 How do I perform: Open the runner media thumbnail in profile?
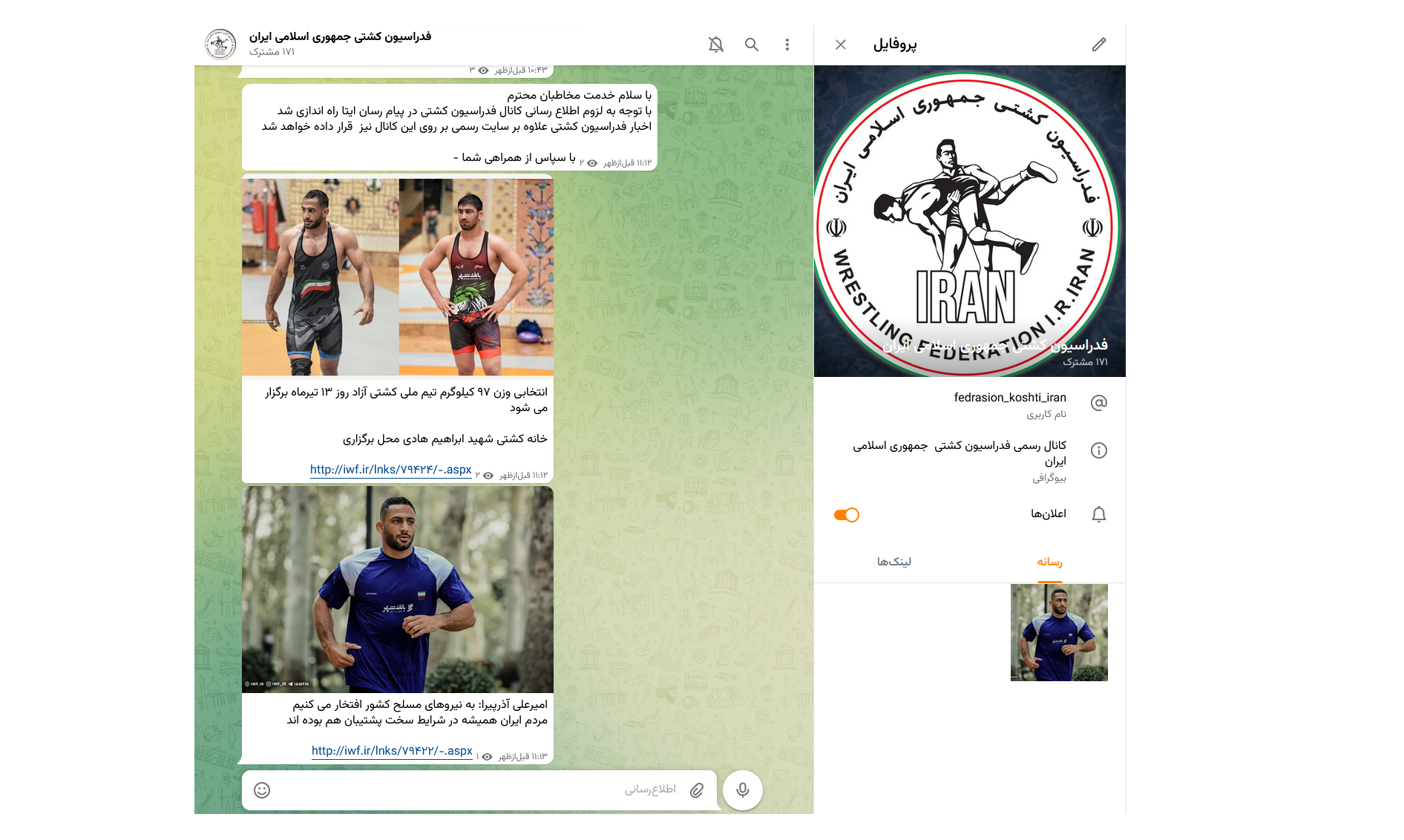pyautogui.click(x=1059, y=632)
